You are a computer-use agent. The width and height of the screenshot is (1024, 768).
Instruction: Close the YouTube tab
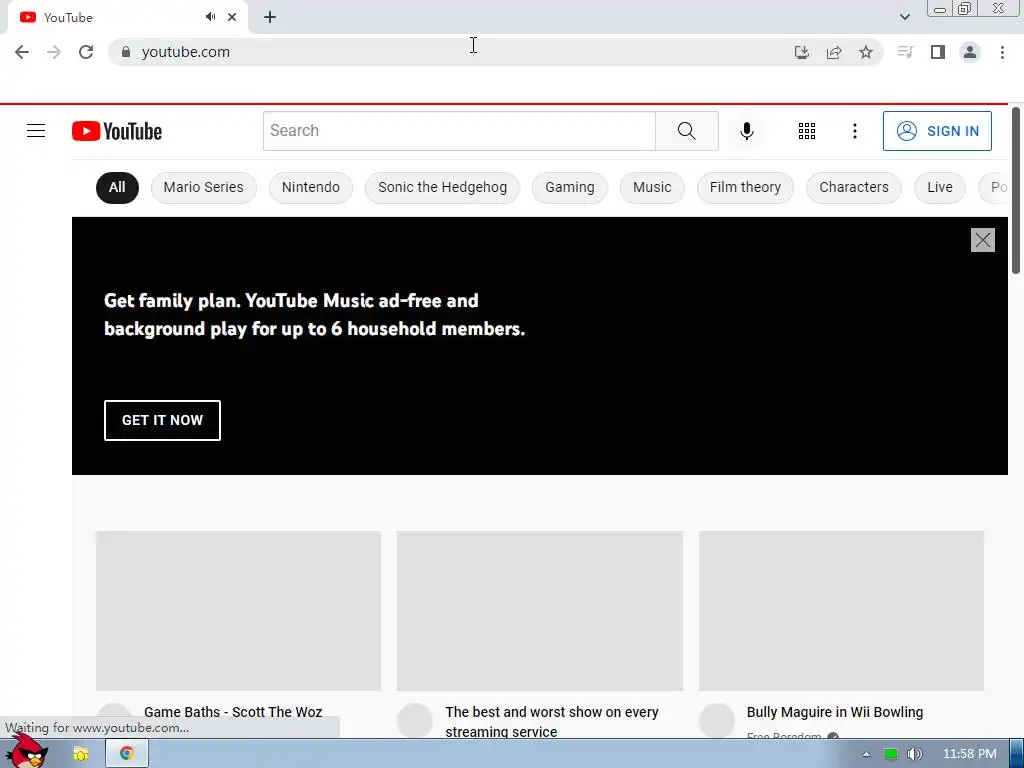pyautogui.click(x=232, y=17)
